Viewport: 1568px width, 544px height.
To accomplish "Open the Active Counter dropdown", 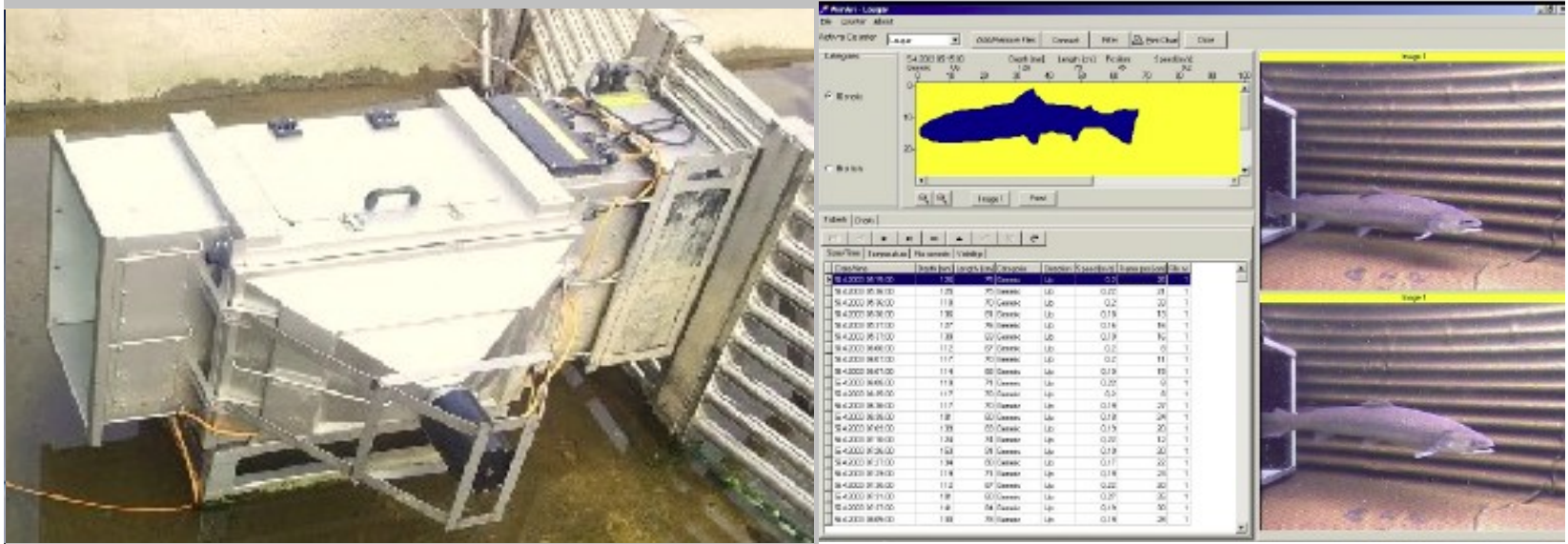I will click(x=954, y=40).
